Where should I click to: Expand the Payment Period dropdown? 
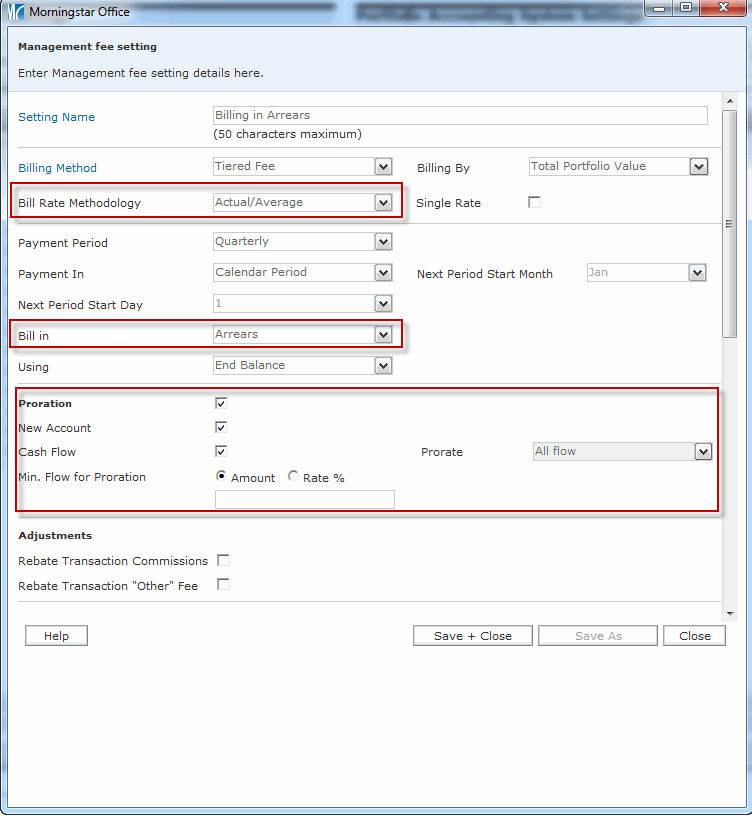tap(383, 242)
